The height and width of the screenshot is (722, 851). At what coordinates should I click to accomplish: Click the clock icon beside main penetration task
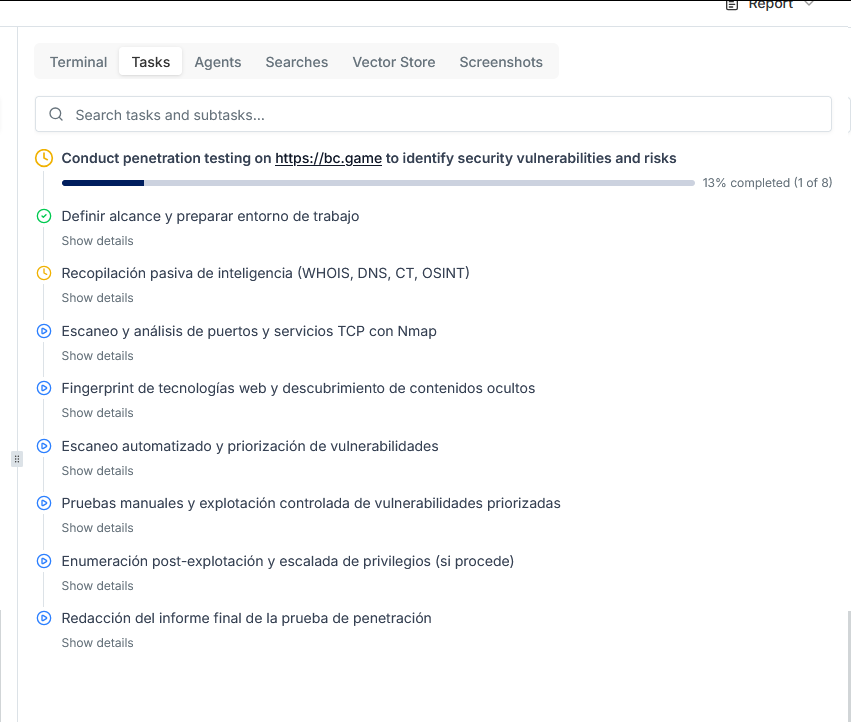(x=44, y=158)
